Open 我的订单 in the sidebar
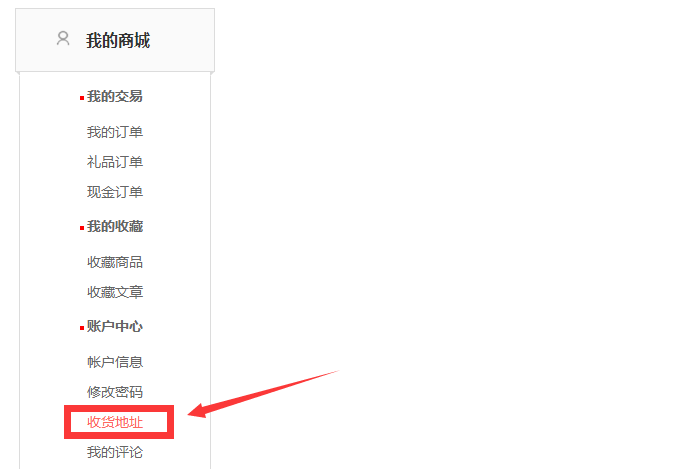The height and width of the screenshot is (469, 678). [x=115, y=132]
